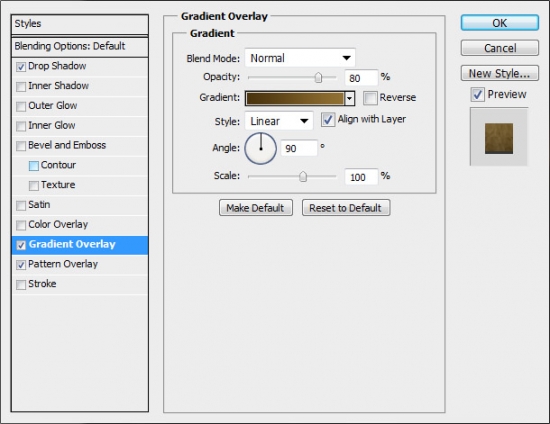Toggle the Drop Shadow checkbox
The width and height of the screenshot is (550, 424).
point(21,67)
